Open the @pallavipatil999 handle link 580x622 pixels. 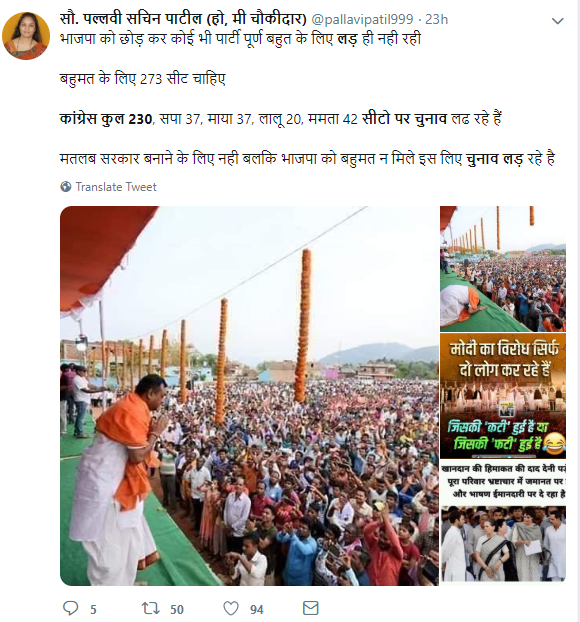point(362,19)
